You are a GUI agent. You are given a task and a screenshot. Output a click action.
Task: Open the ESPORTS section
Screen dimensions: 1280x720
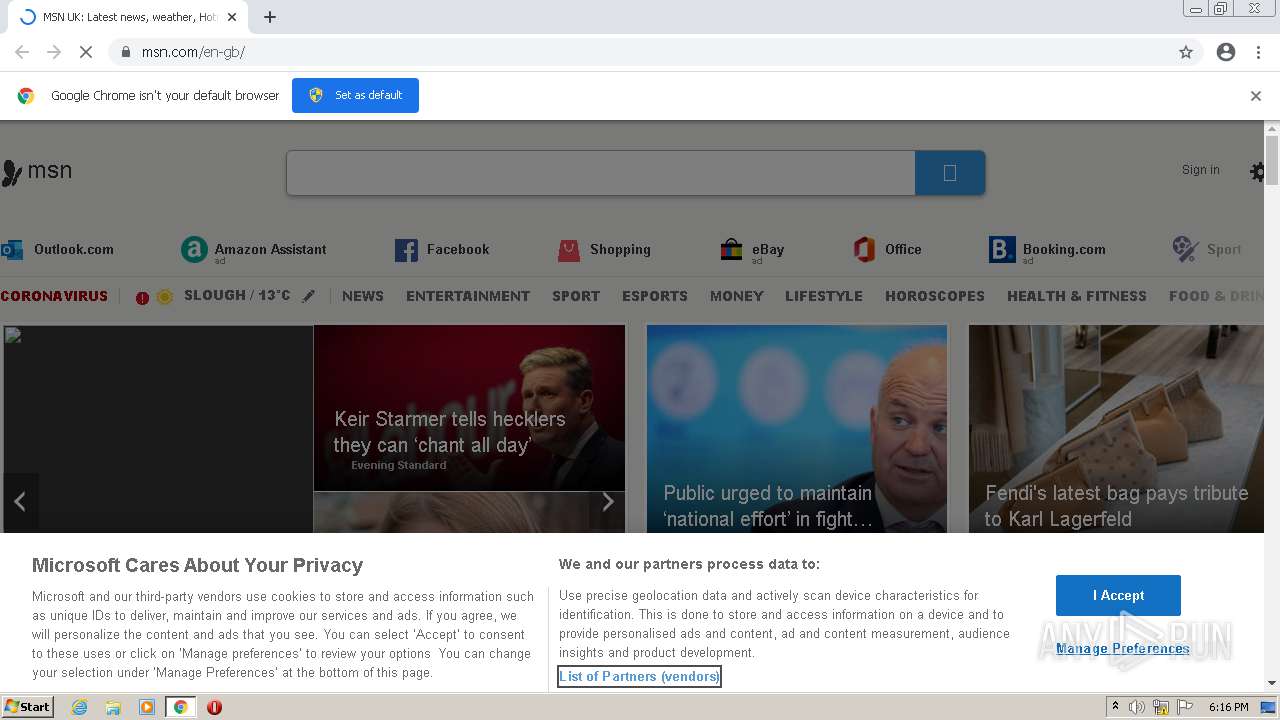pos(655,296)
